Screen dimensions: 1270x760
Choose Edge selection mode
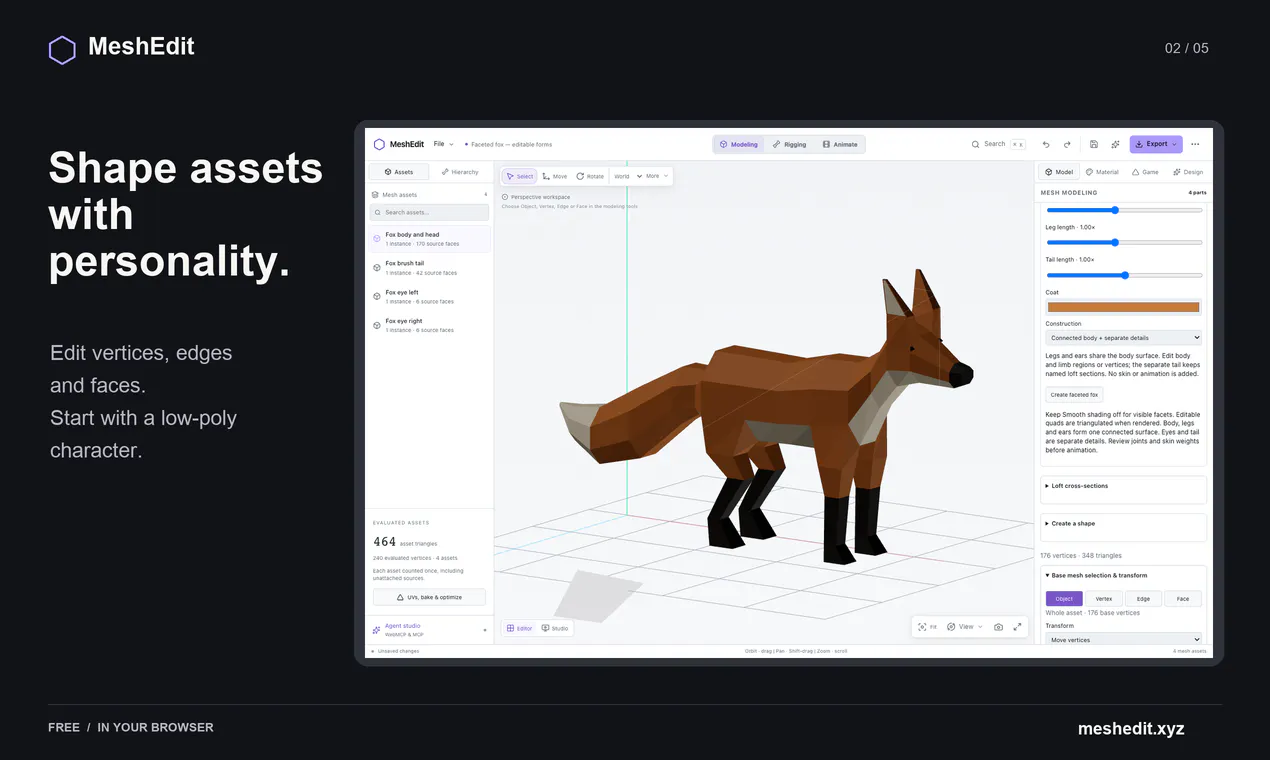pyautogui.click(x=1143, y=599)
